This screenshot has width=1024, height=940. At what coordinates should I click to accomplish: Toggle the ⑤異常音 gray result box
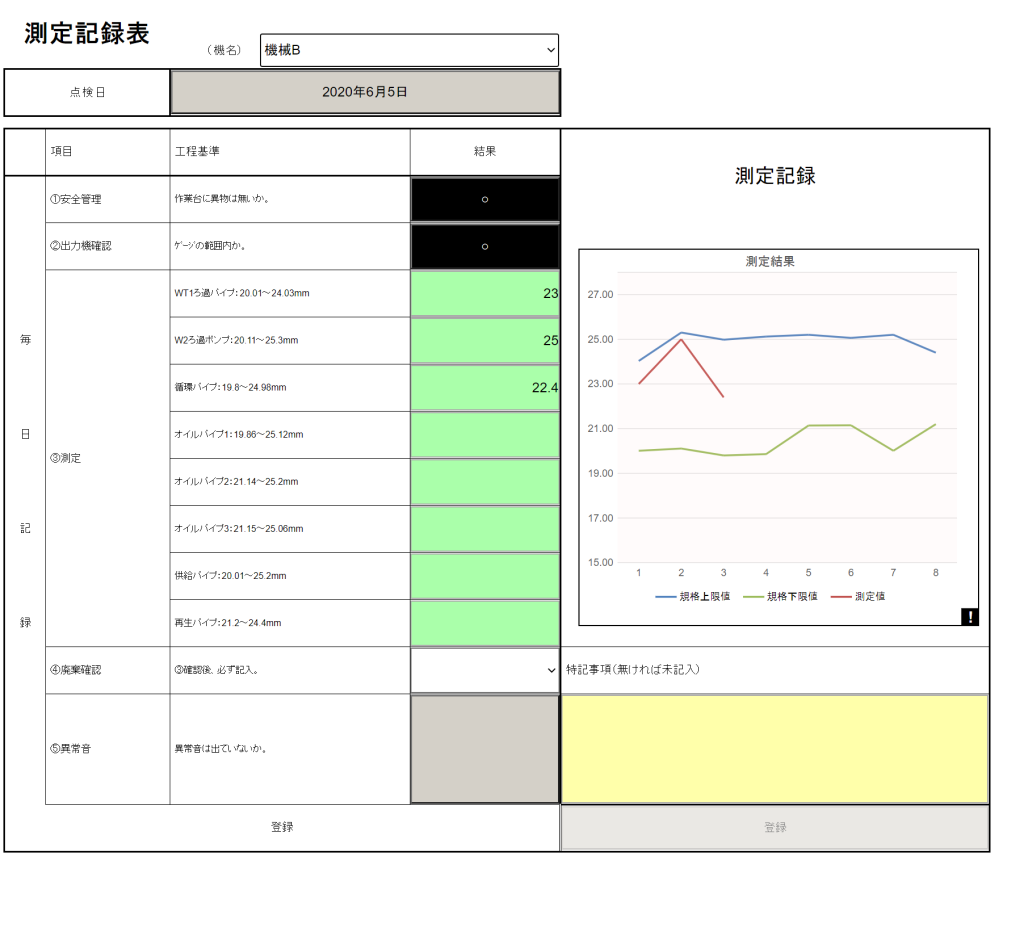[x=485, y=749]
